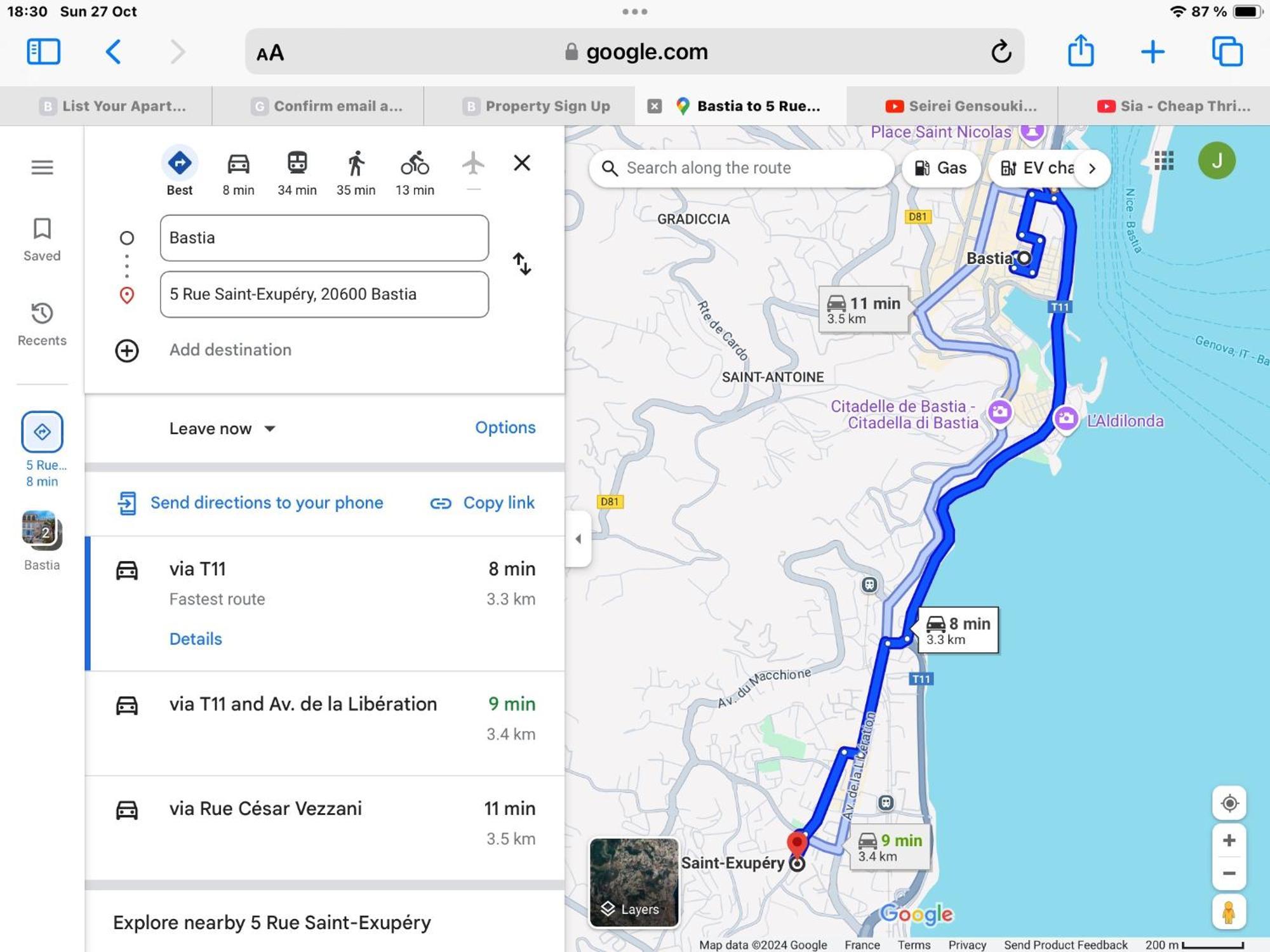Open Layers satellite thumbnail
This screenshot has height=952, width=1270.
(x=634, y=883)
